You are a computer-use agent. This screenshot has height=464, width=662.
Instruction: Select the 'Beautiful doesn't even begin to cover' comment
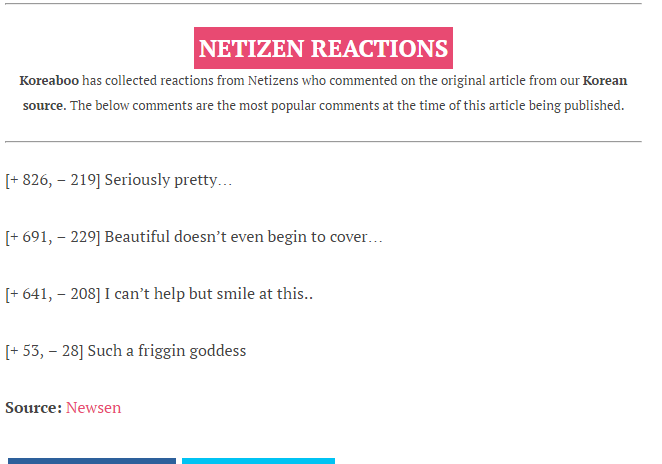point(243,237)
